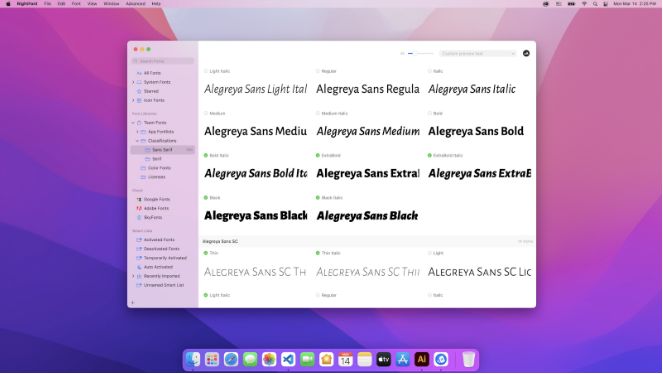Collapse the Team Fonts library chevron
The width and height of the screenshot is (663, 374).
(133, 123)
